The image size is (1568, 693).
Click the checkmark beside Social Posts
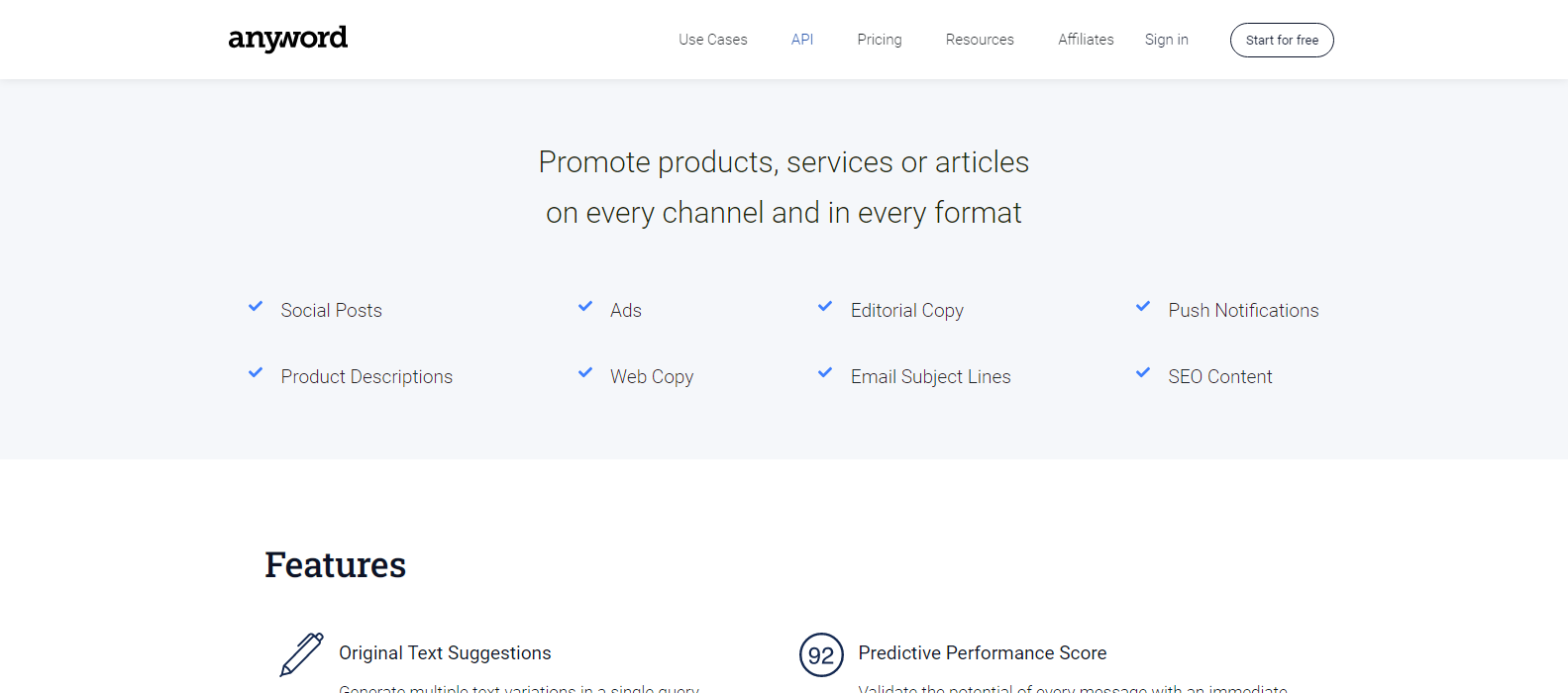coord(256,307)
